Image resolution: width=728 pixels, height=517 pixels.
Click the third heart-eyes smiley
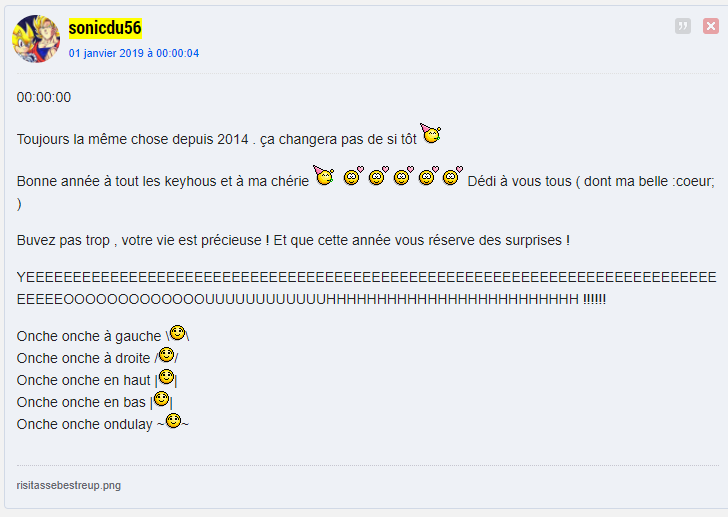coord(403,176)
